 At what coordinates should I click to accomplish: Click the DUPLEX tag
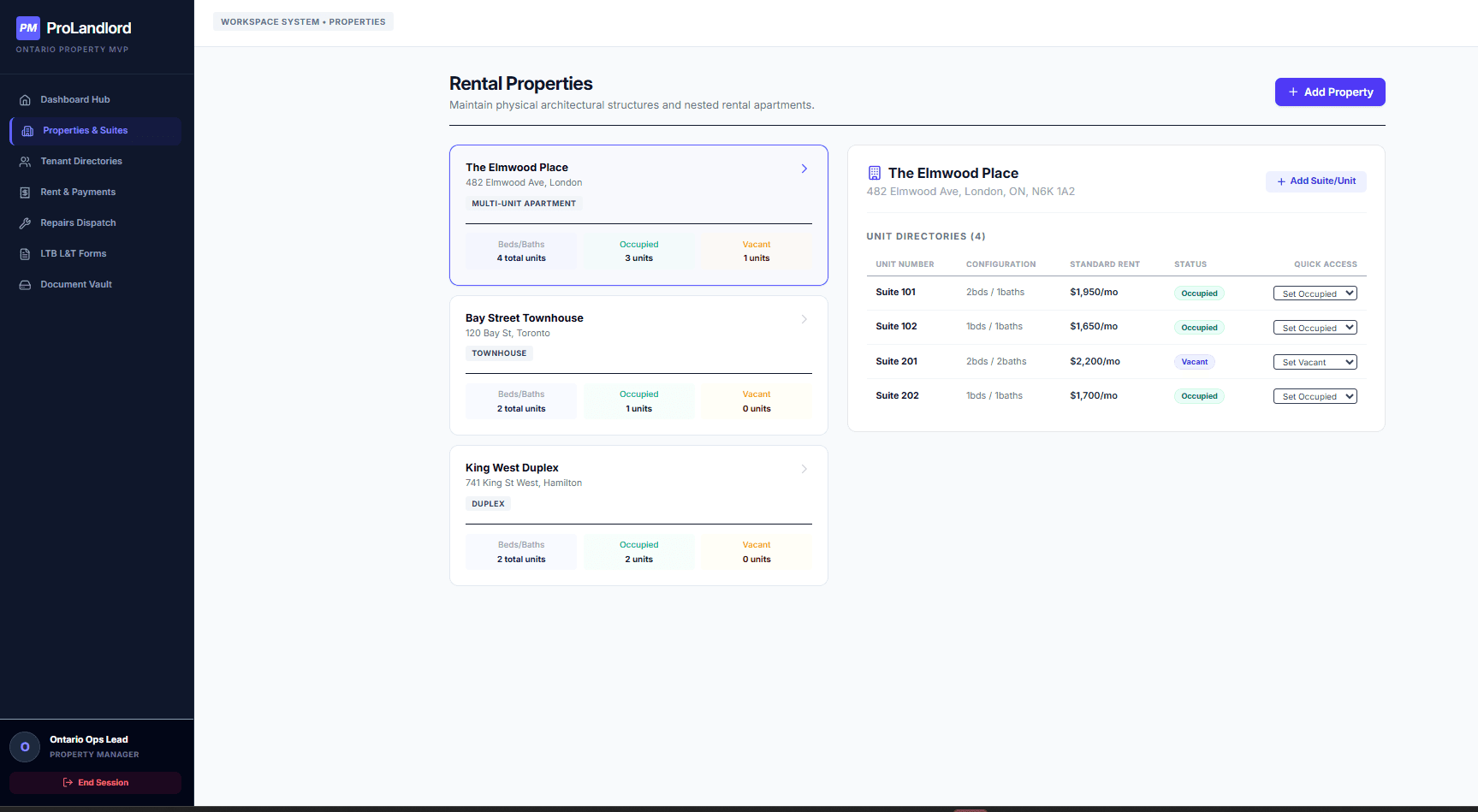pos(488,504)
